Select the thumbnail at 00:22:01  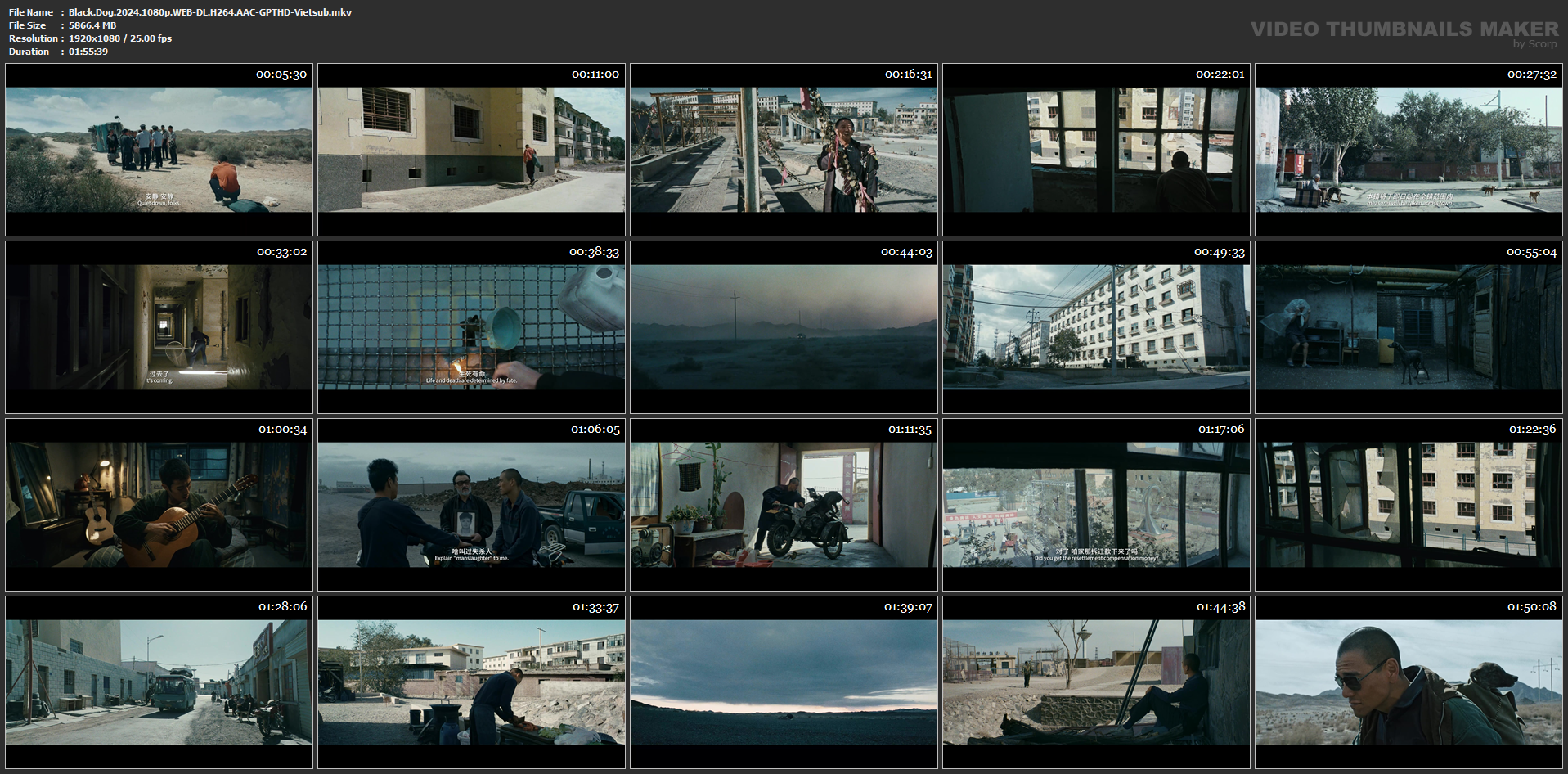(1096, 150)
